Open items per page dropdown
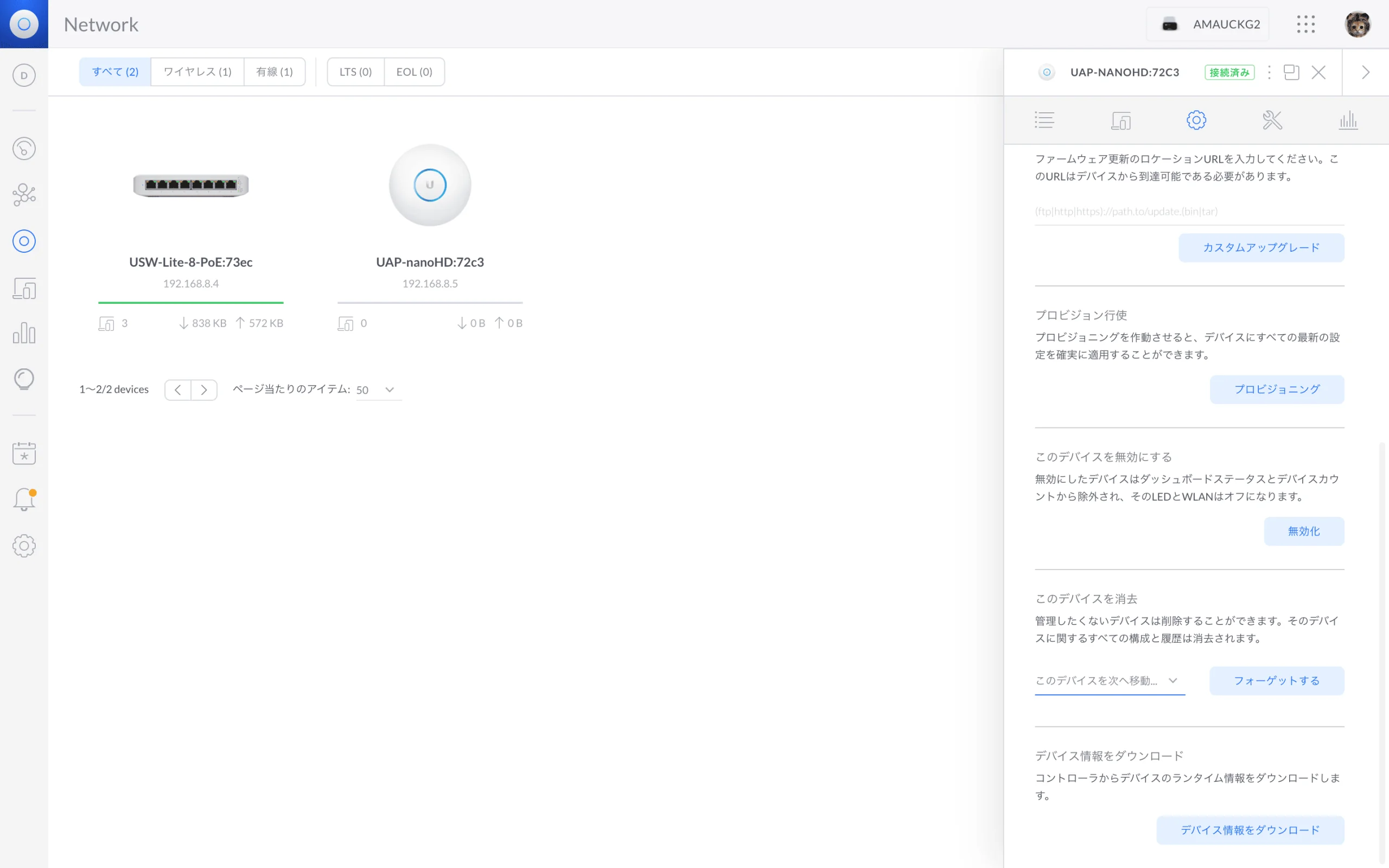The height and width of the screenshot is (868, 1389). [x=378, y=390]
